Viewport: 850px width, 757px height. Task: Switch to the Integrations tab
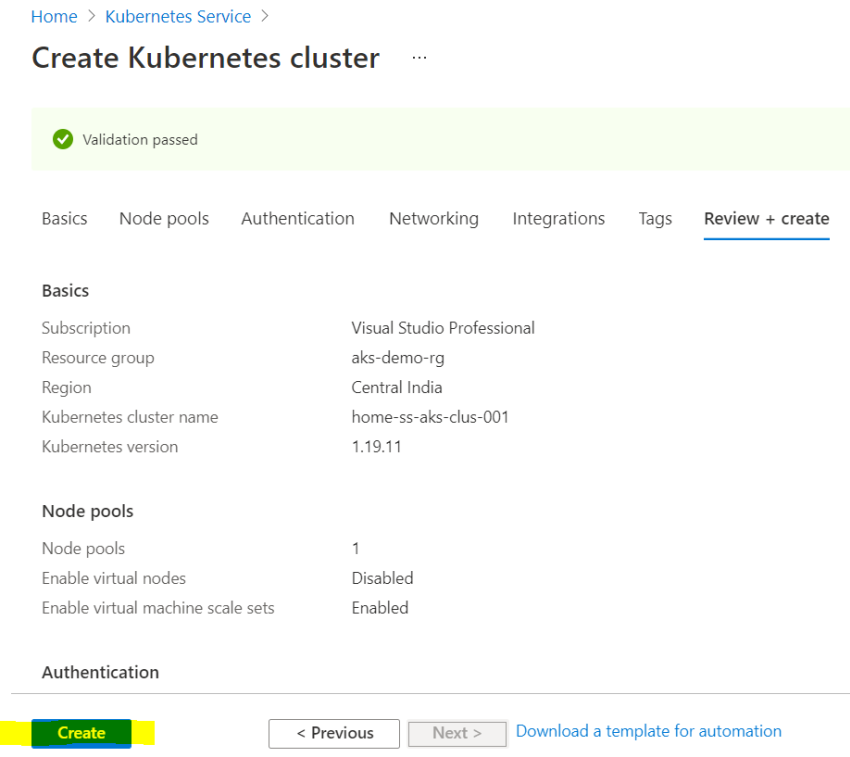(558, 218)
